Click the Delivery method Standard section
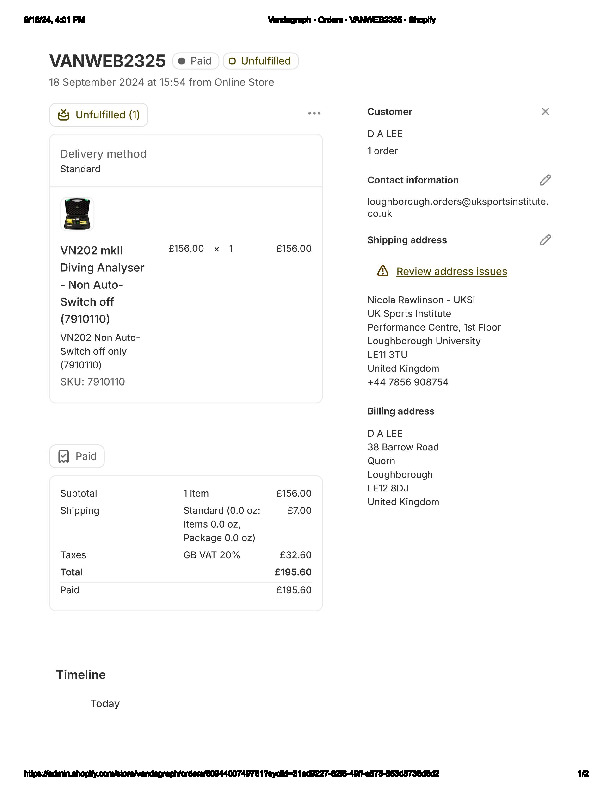 (103, 160)
